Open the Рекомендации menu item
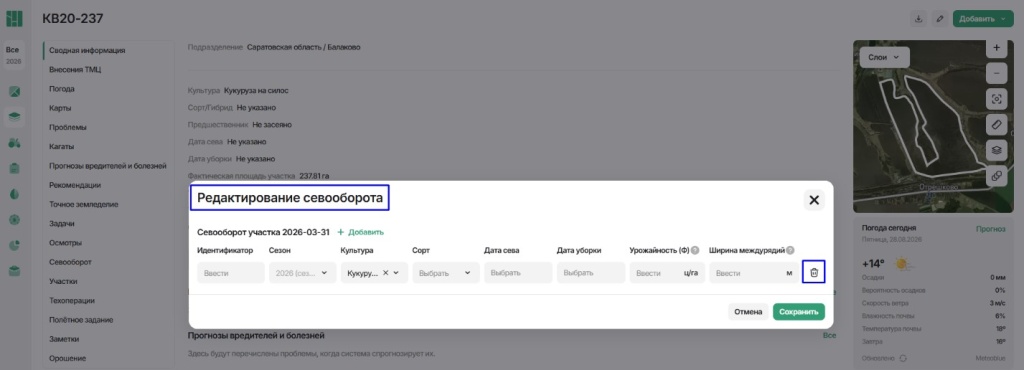The width and height of the screenshot is (1024, 370). click(x=74, y=185)
